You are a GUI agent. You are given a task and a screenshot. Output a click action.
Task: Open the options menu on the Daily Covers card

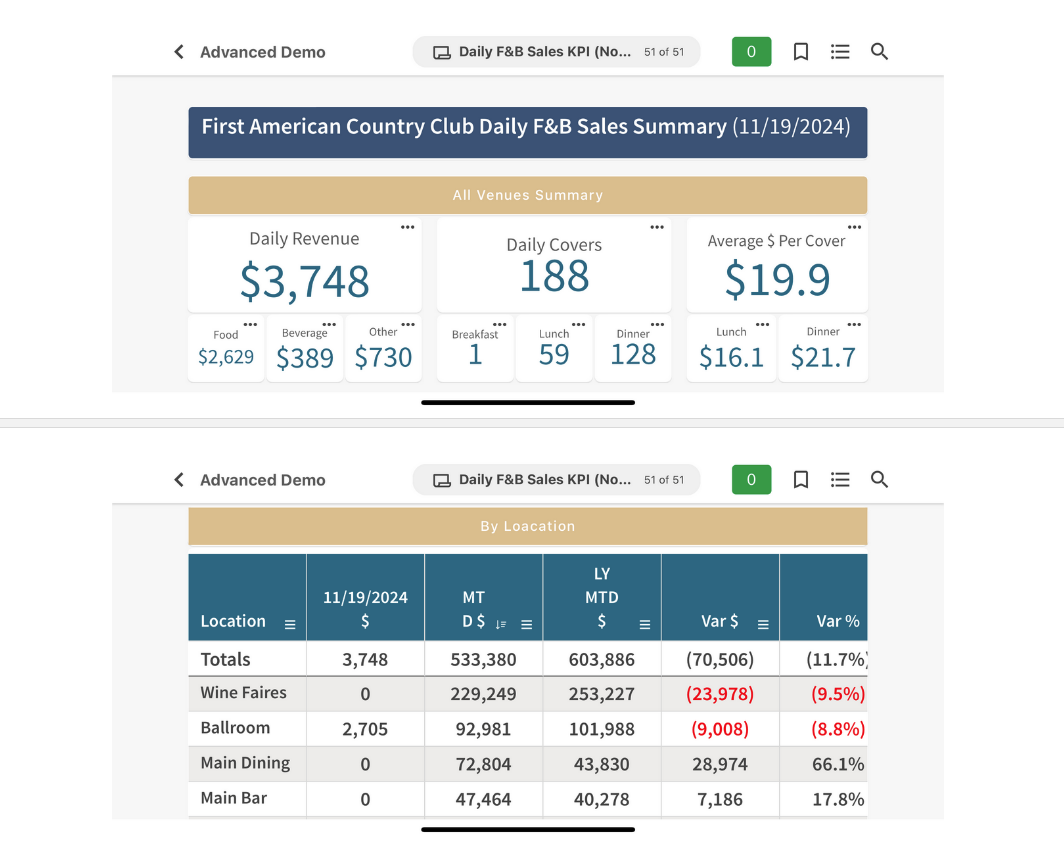coord(657,226)
